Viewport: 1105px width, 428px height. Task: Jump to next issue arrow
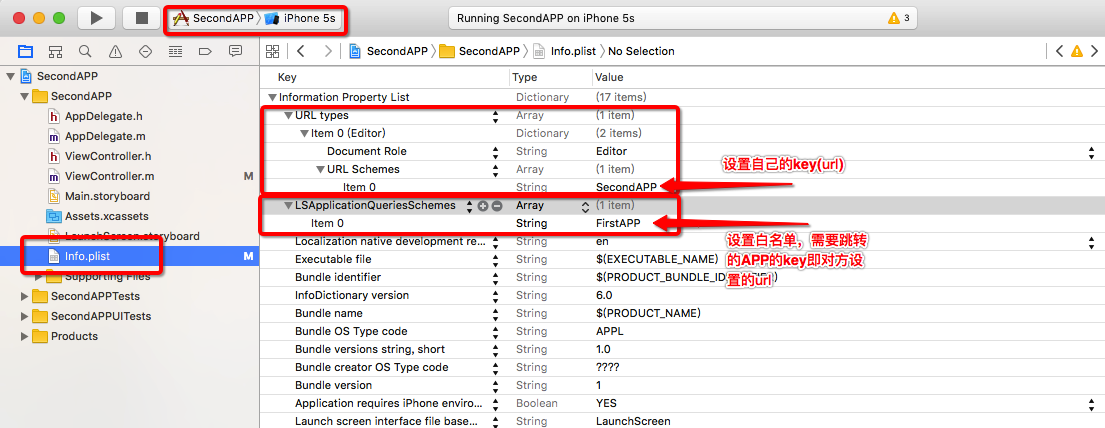[1094, 51]
